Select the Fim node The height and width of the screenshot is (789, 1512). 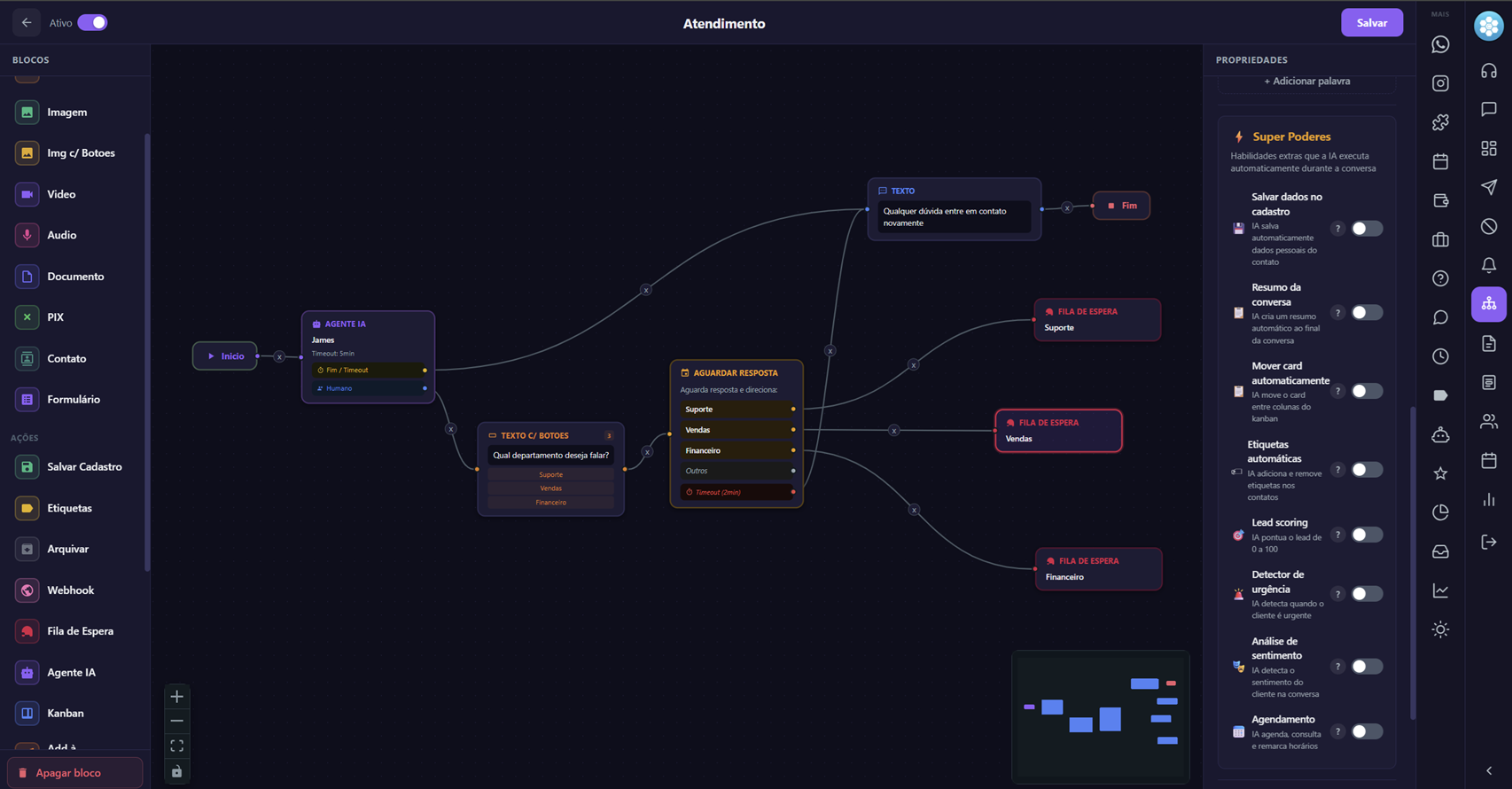pyautogui.click(x=1121, y=206)
